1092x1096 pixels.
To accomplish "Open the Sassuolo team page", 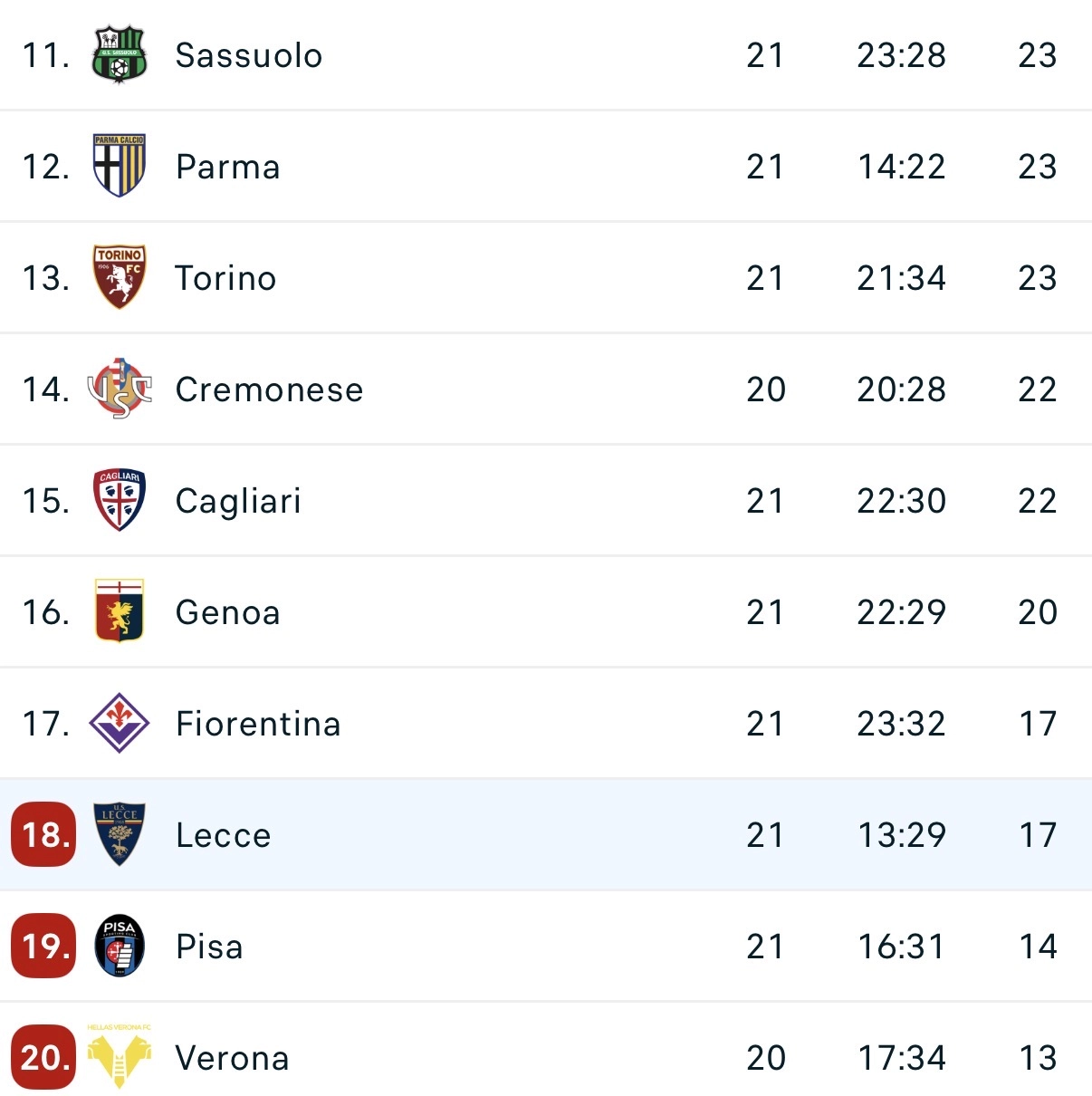I will (247, 54).
